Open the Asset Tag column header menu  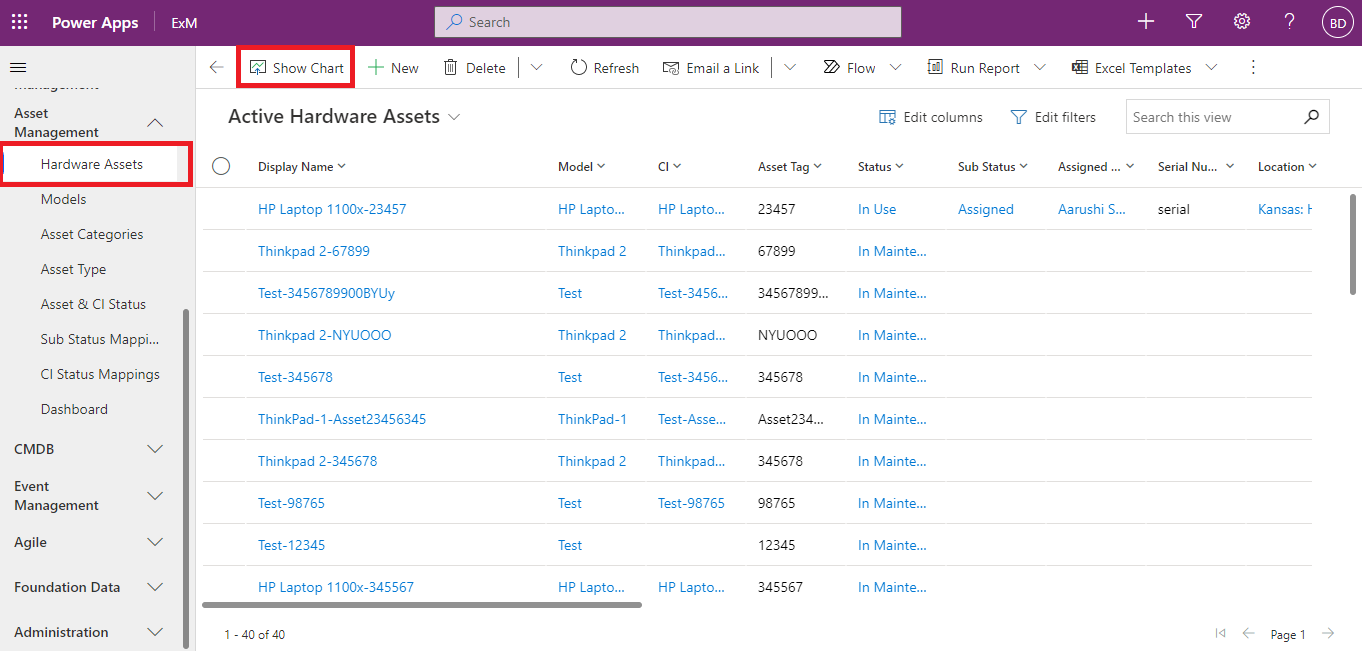point(790,167)
